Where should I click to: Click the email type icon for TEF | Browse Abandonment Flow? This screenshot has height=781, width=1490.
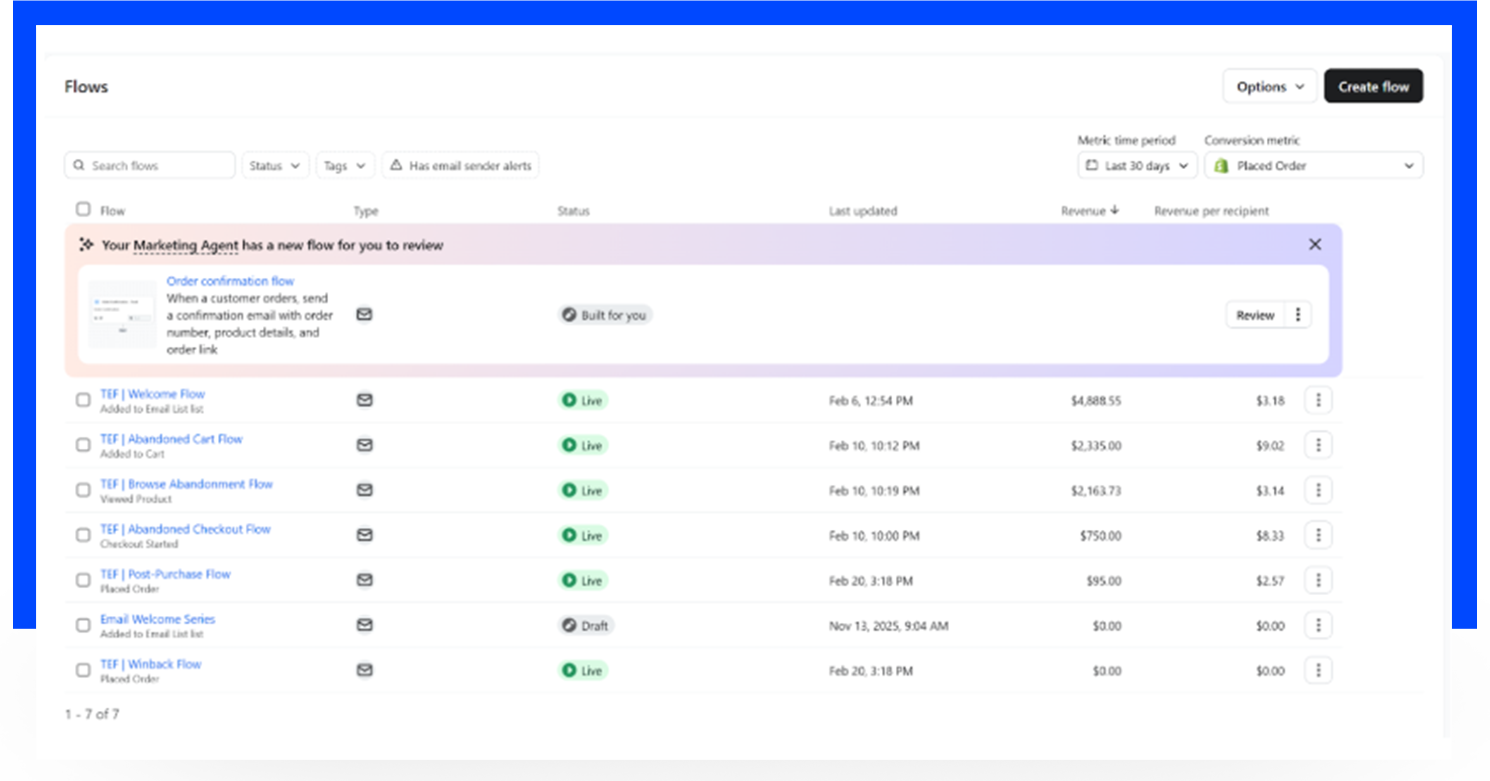click(364, 490)
